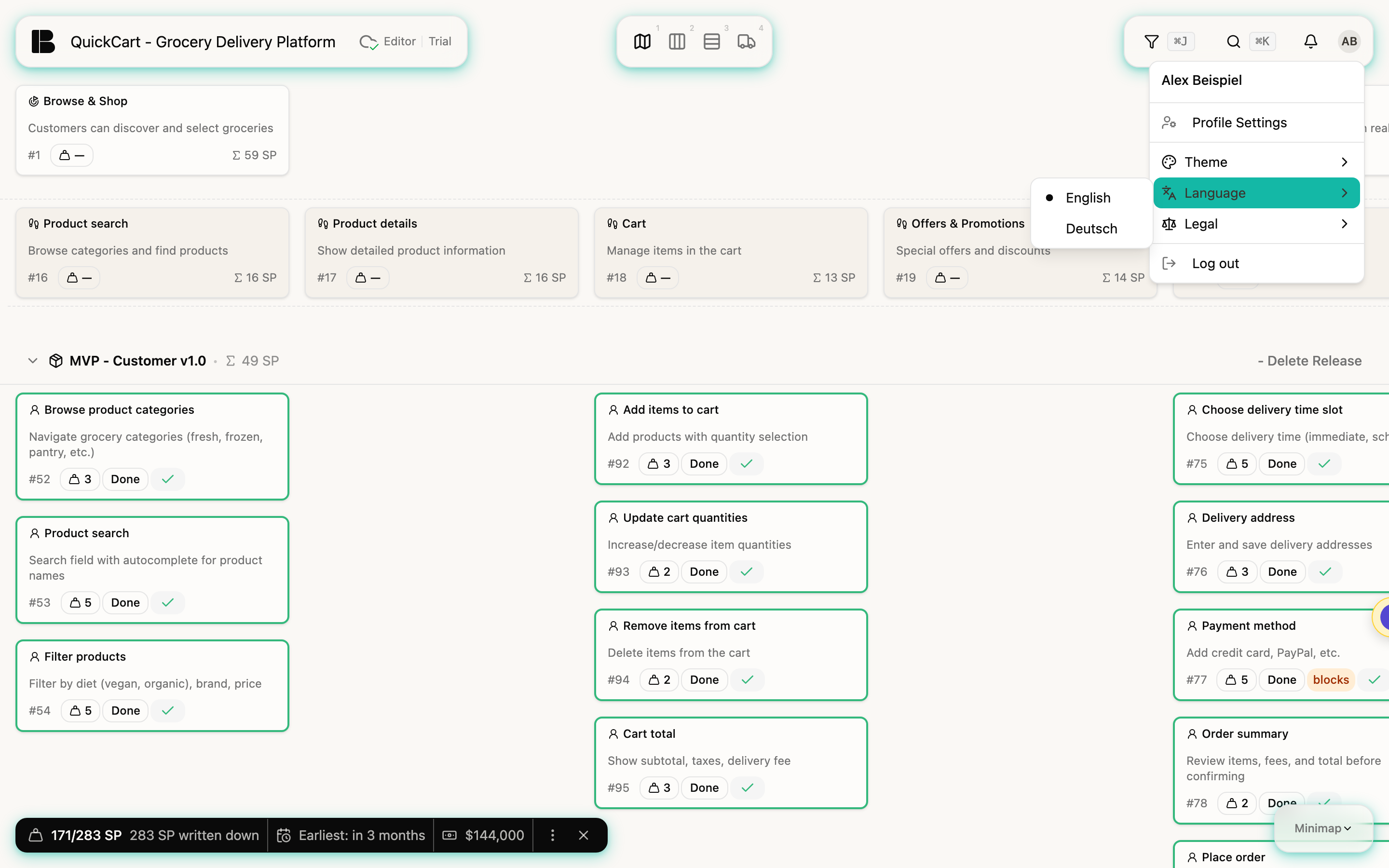Viewport: 1389px width, 868px height.
Task: Click Delete Release link
Action: [x=1309, y=361]
